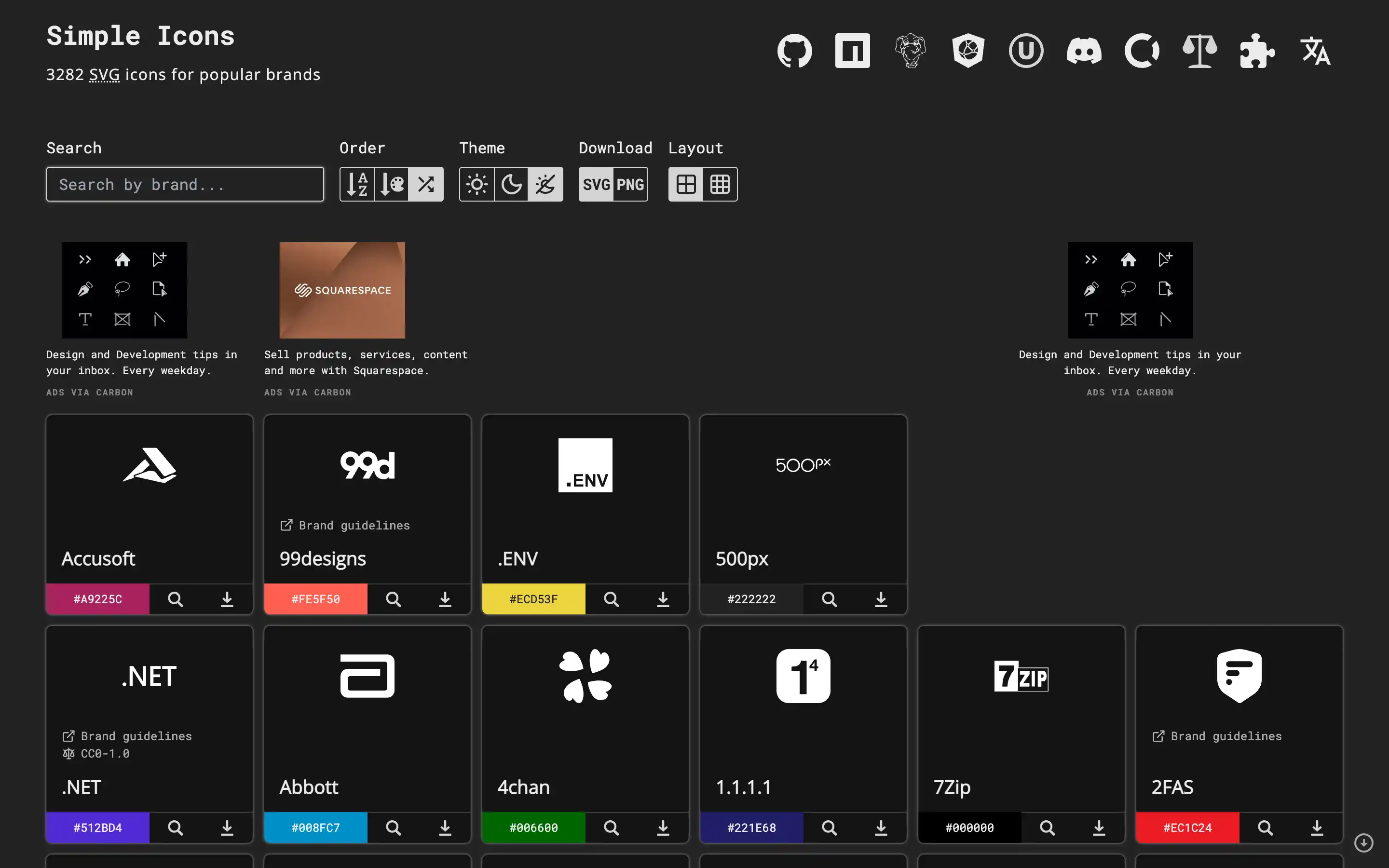This screenshot has width=1389, height=868.
Task: Open the Discord server icon
Action: (1084, 51)
